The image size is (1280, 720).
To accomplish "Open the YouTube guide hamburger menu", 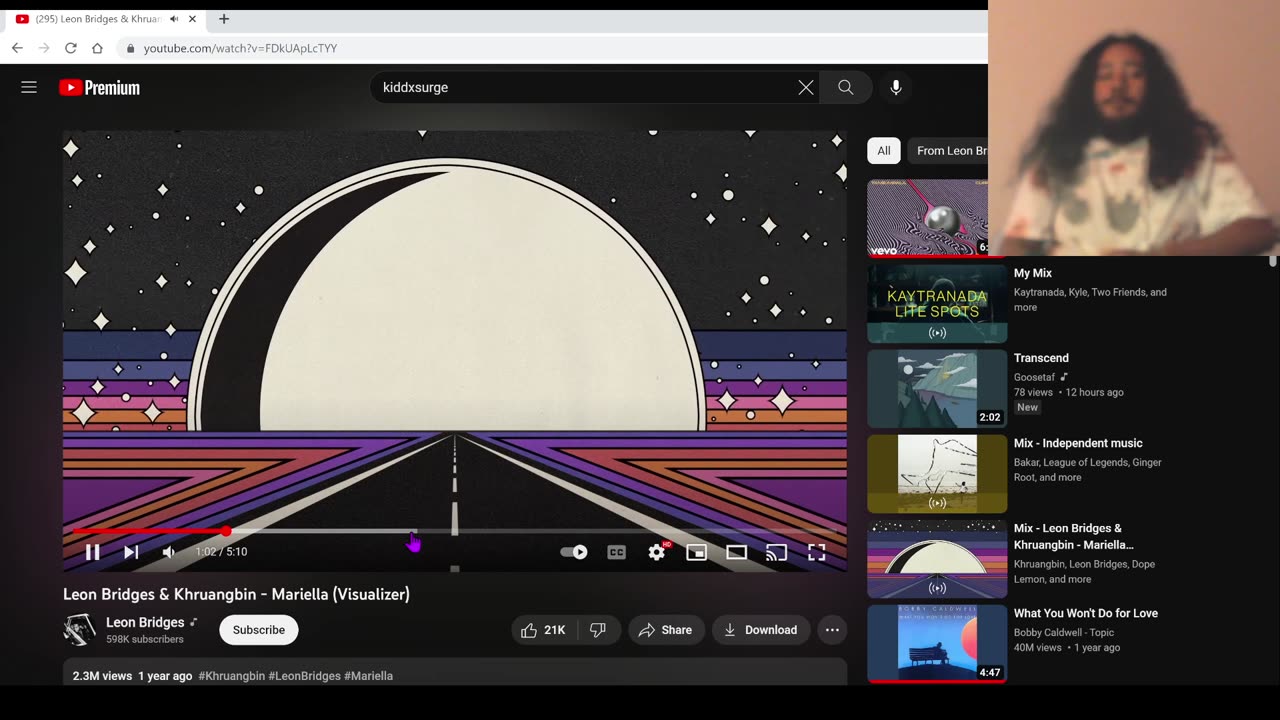I will point(29,87).
